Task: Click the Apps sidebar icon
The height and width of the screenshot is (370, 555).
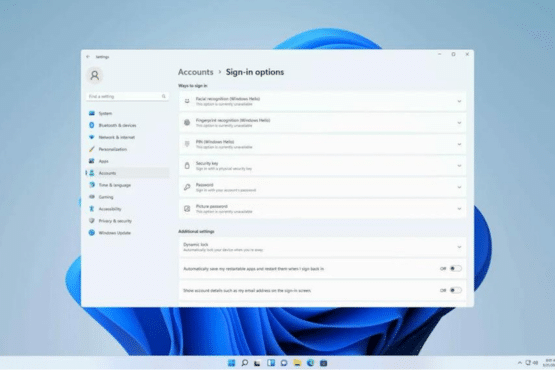Action: pos(92,161)
